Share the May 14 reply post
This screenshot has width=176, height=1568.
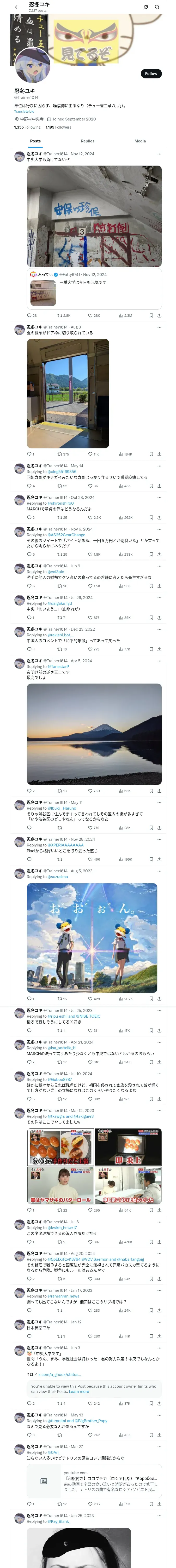(159, 486)
